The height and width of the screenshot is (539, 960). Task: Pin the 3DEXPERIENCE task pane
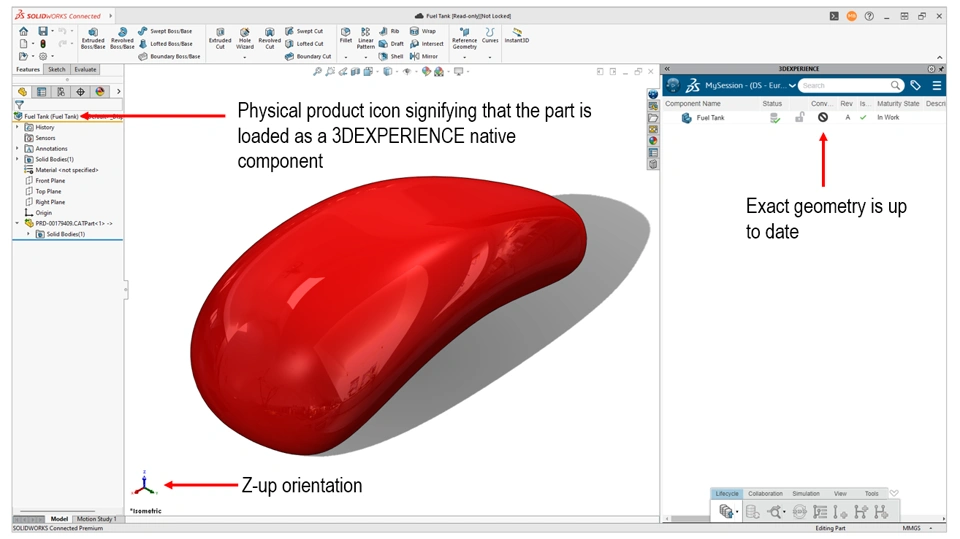pyautogui.click(x=942, y=69)
